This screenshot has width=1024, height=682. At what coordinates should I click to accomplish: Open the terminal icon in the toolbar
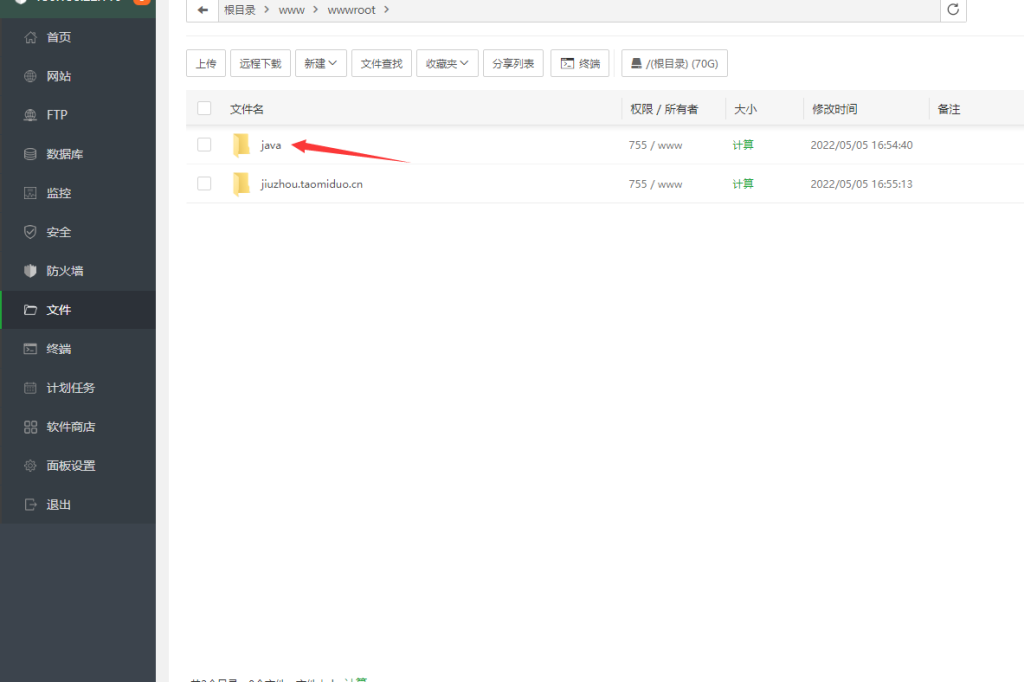[x=580, y=63]
